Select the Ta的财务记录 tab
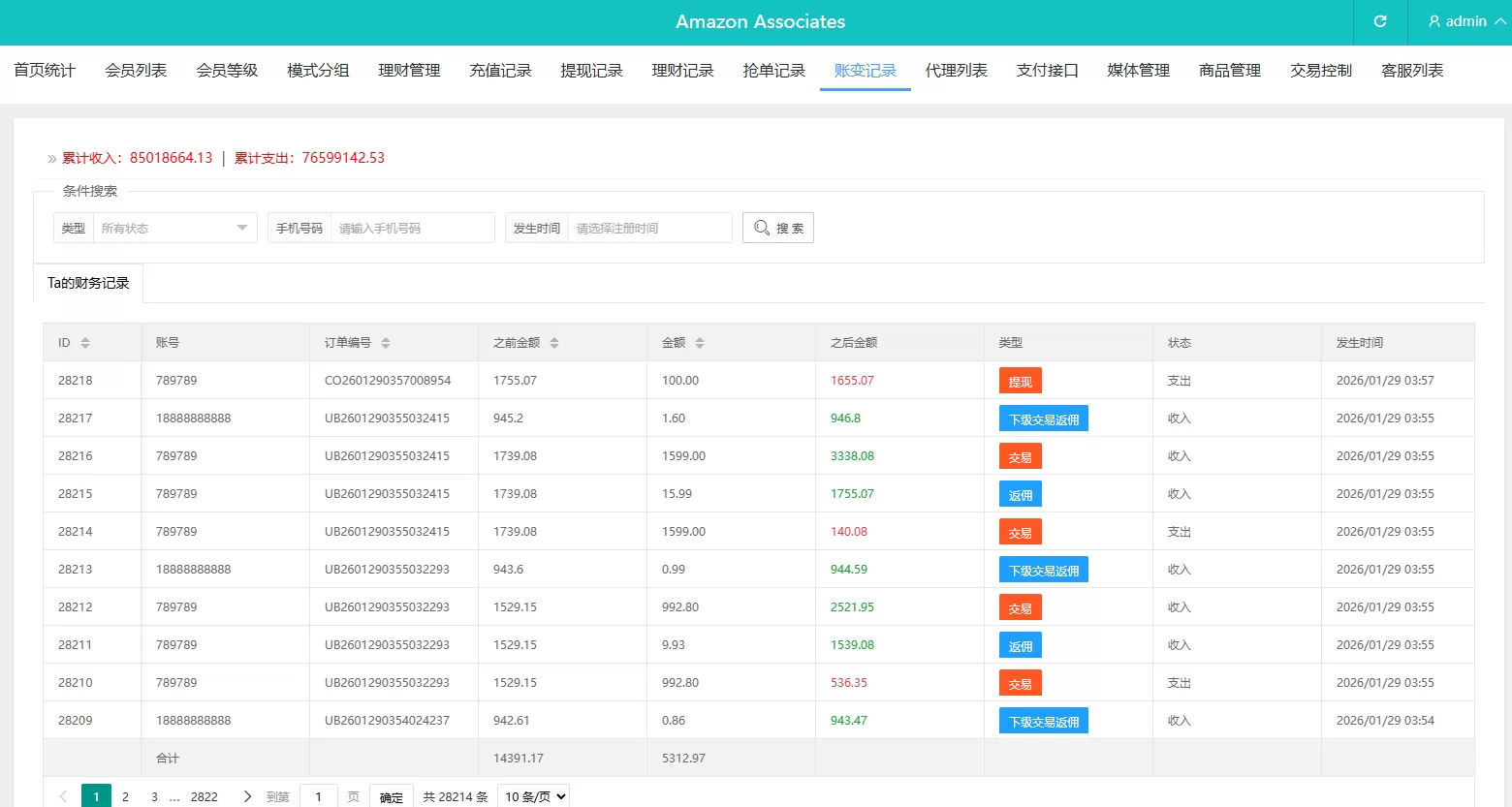This screenshot has width=1512, height=807. tap(88, 282)
